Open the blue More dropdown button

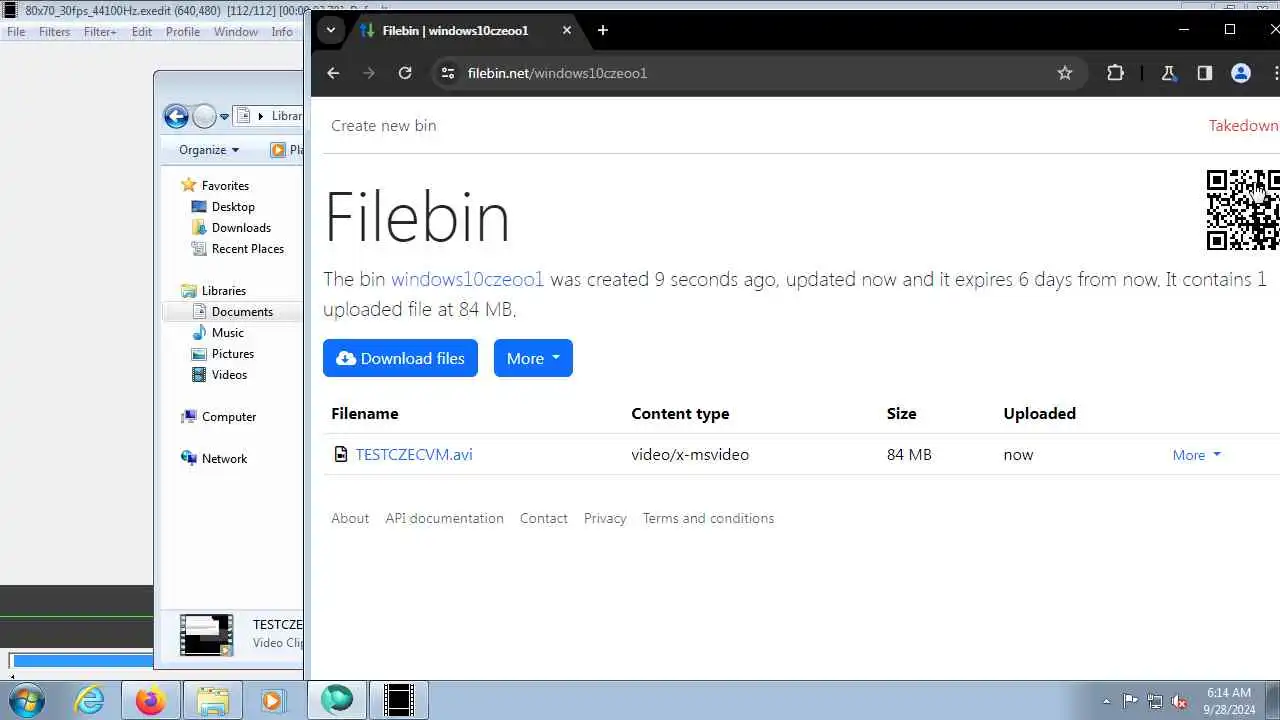tap(533, 358)
